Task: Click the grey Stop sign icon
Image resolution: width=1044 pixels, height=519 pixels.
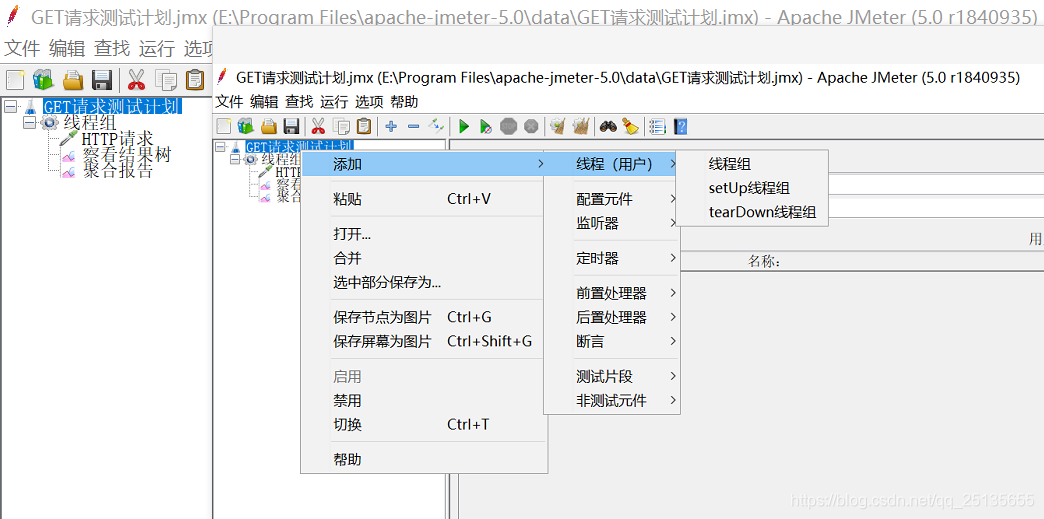Action: (509, 126)
